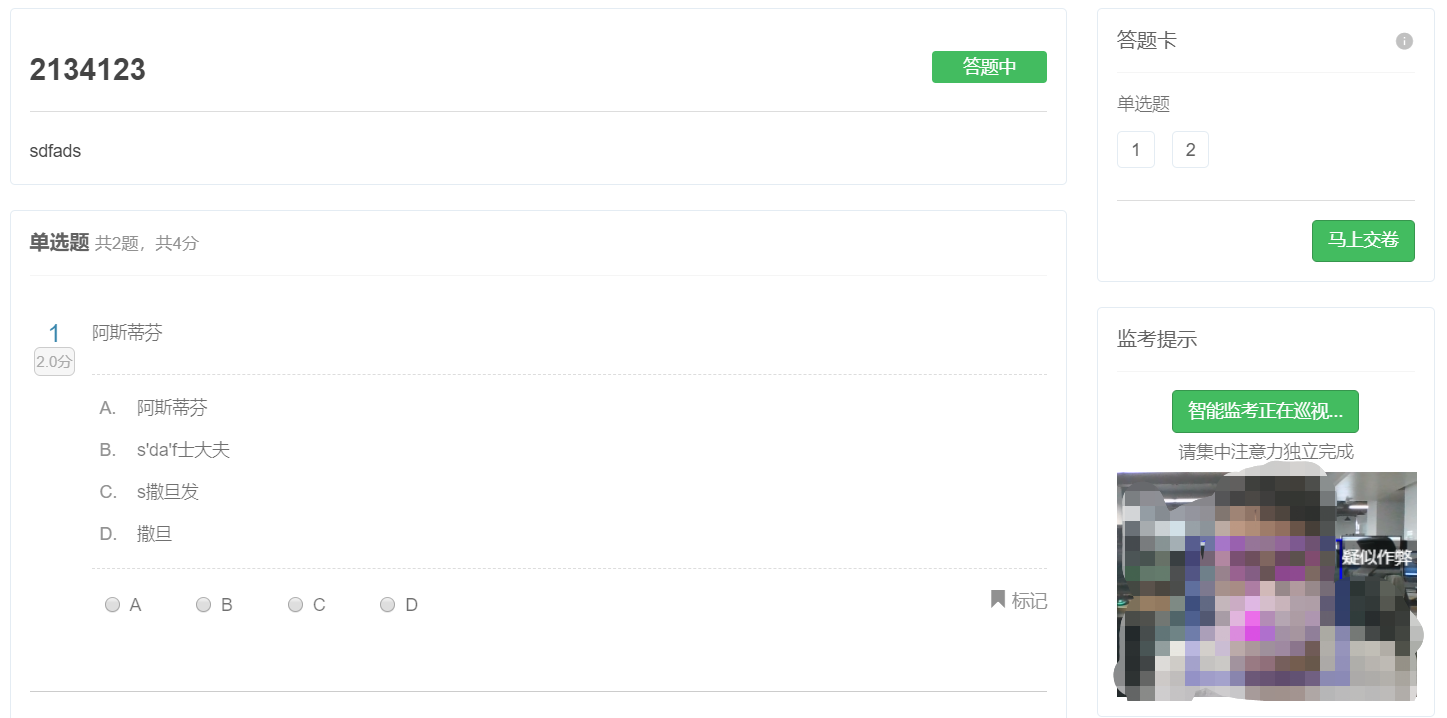The width and height of the screenshot is (1447, 718).
Task: Jump to question 2 in answer card
Action: click(1190, 150)
